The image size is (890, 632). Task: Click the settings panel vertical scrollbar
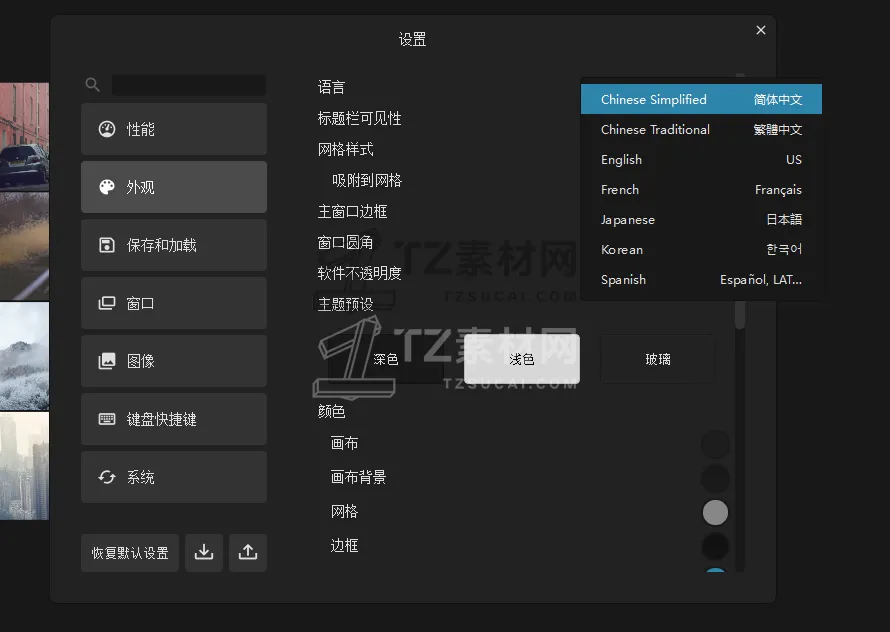[740, 314]
